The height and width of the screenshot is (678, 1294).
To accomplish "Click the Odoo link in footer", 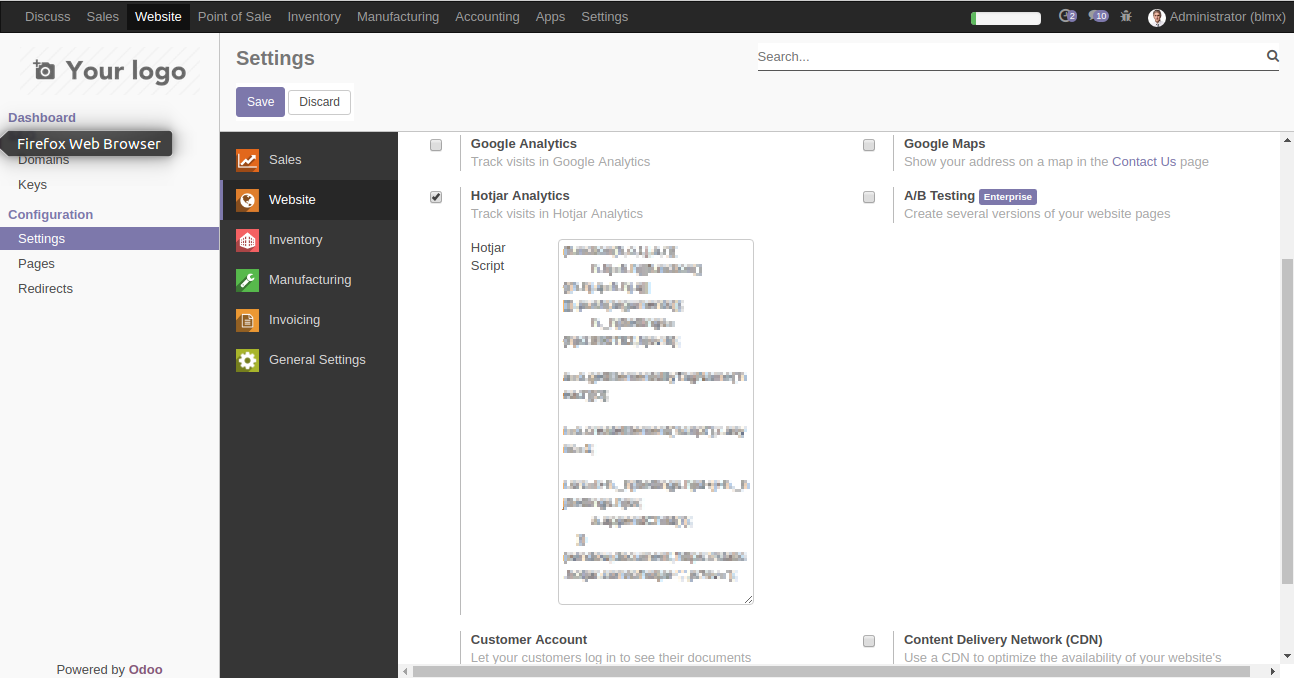I will coord(145,670).
